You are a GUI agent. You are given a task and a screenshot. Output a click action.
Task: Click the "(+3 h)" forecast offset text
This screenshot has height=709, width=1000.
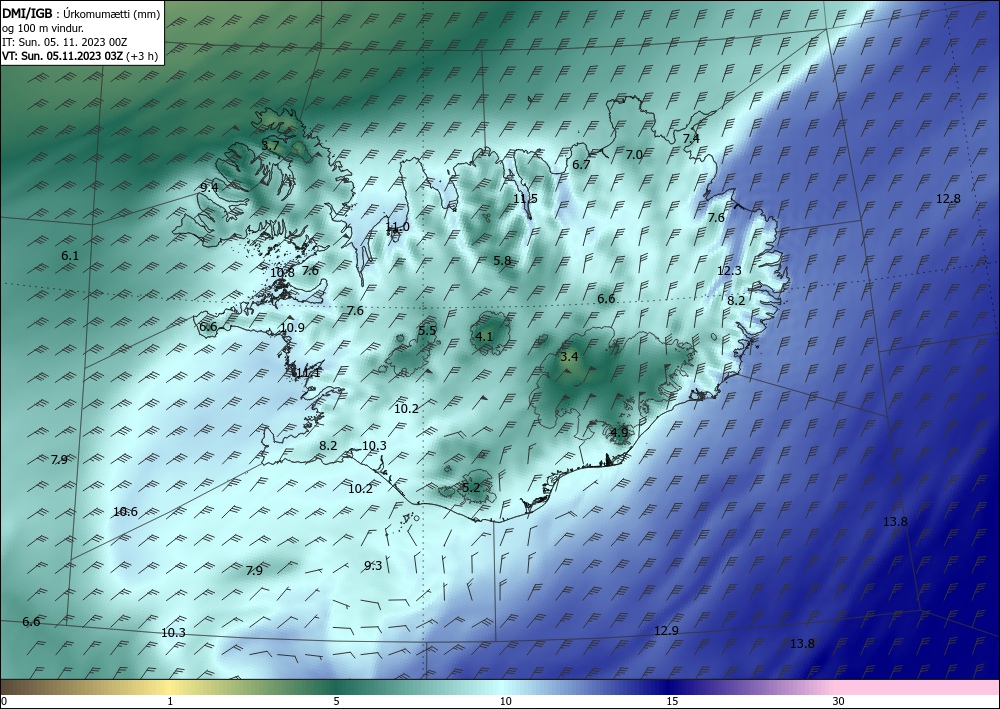tap(143, 55)
